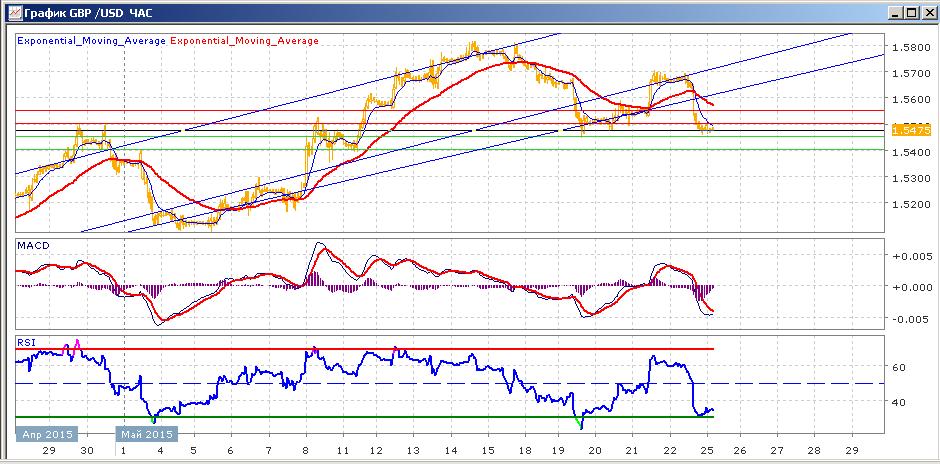Click the +0.005 MACD scale label
The height and width of the screenshot is (464, 940).
point(912,256)
